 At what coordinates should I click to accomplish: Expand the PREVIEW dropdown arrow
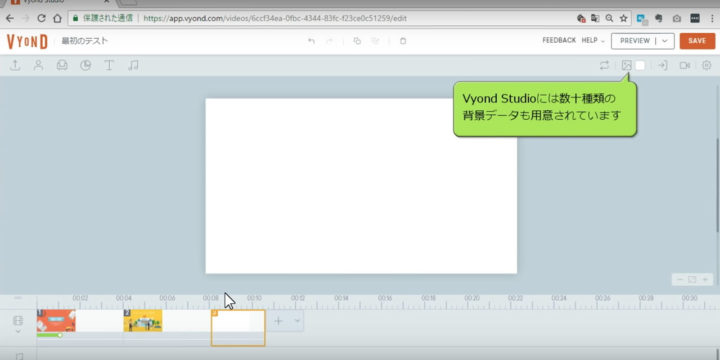pos(664,41)
